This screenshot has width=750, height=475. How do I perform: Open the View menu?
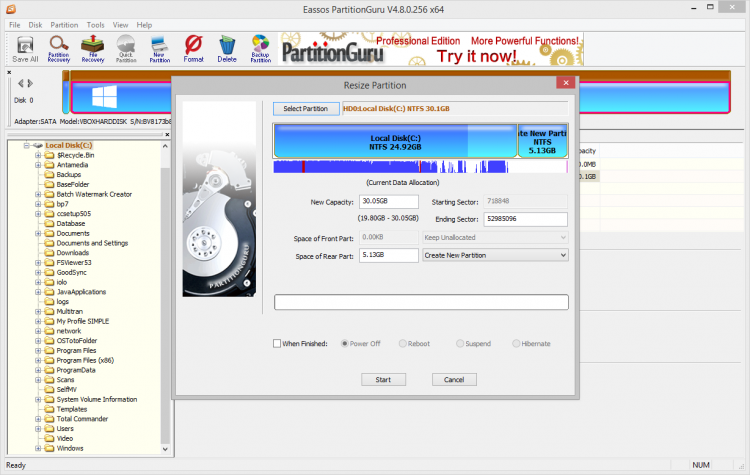point(120,25)
